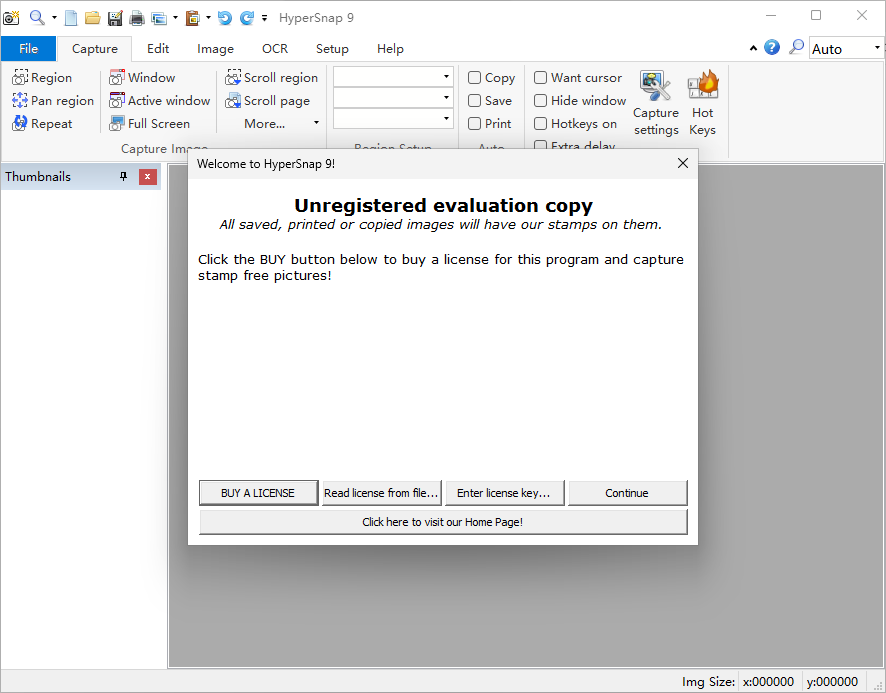Close the Thumbnails panel
Screen dimensions: 886x693
(148, 177)
